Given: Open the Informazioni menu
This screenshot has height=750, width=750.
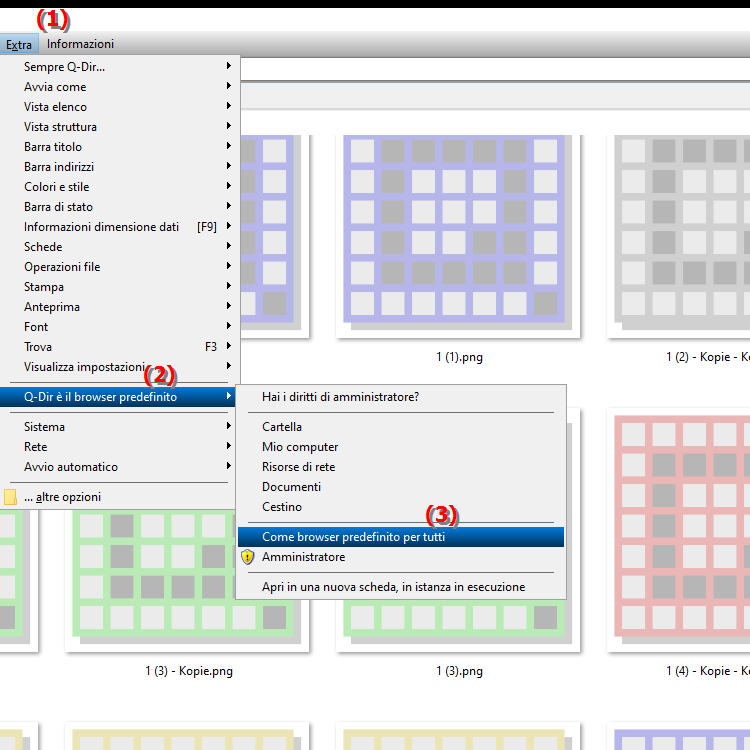Looking at the screenshot, I should pyautogui.click(x=80, y=44).
